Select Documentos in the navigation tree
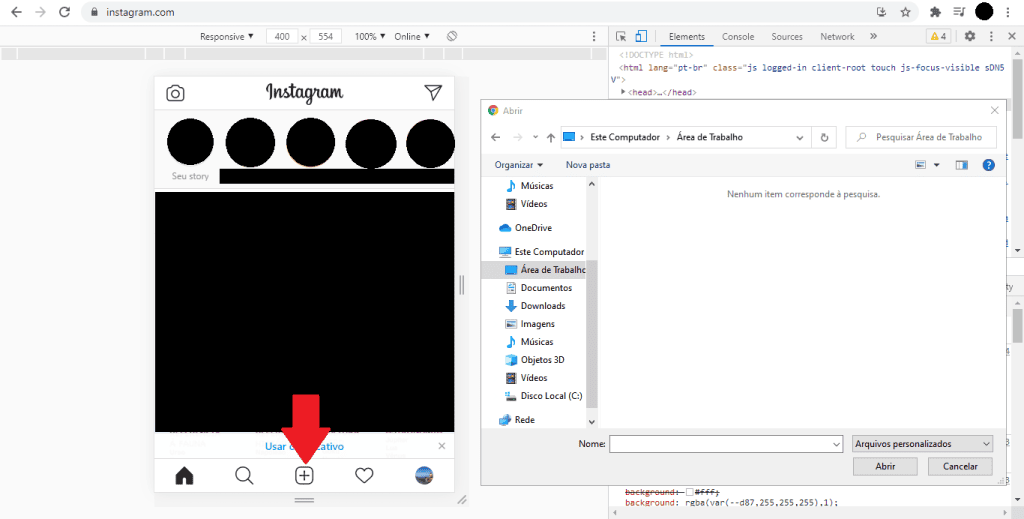Viewport: 1024px width, 519px height. coord(539,288)
